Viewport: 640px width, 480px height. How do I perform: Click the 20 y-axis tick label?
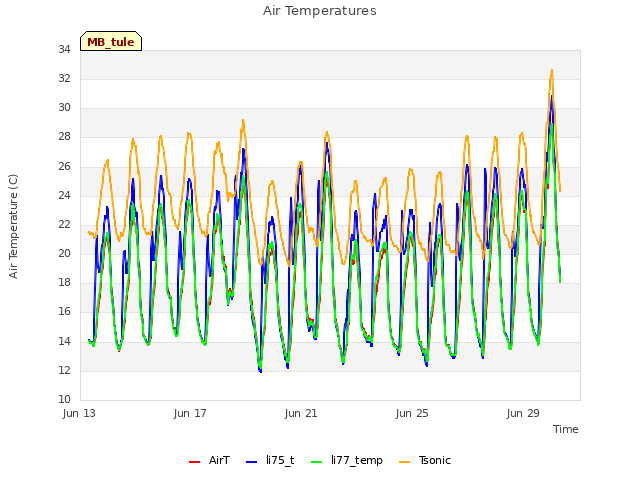tap(64, 253)
